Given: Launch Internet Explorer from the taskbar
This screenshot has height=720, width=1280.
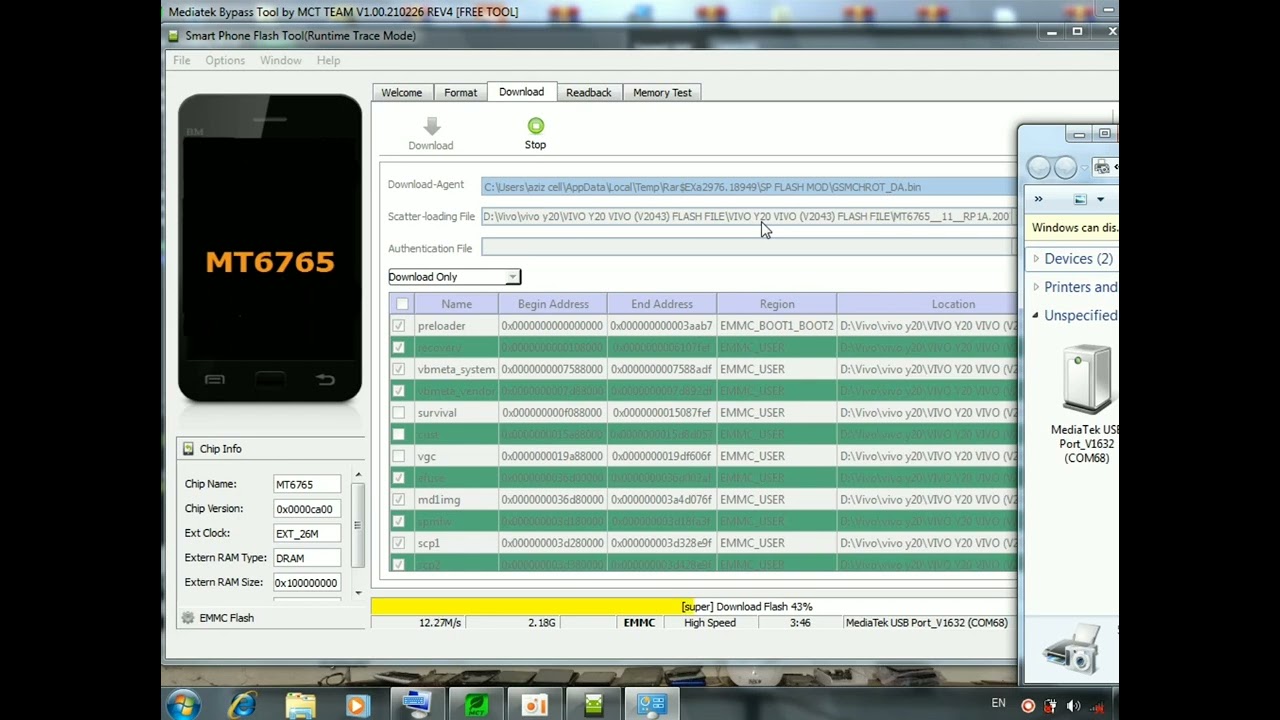Looking at the screenshot, I should click(242, 705).
